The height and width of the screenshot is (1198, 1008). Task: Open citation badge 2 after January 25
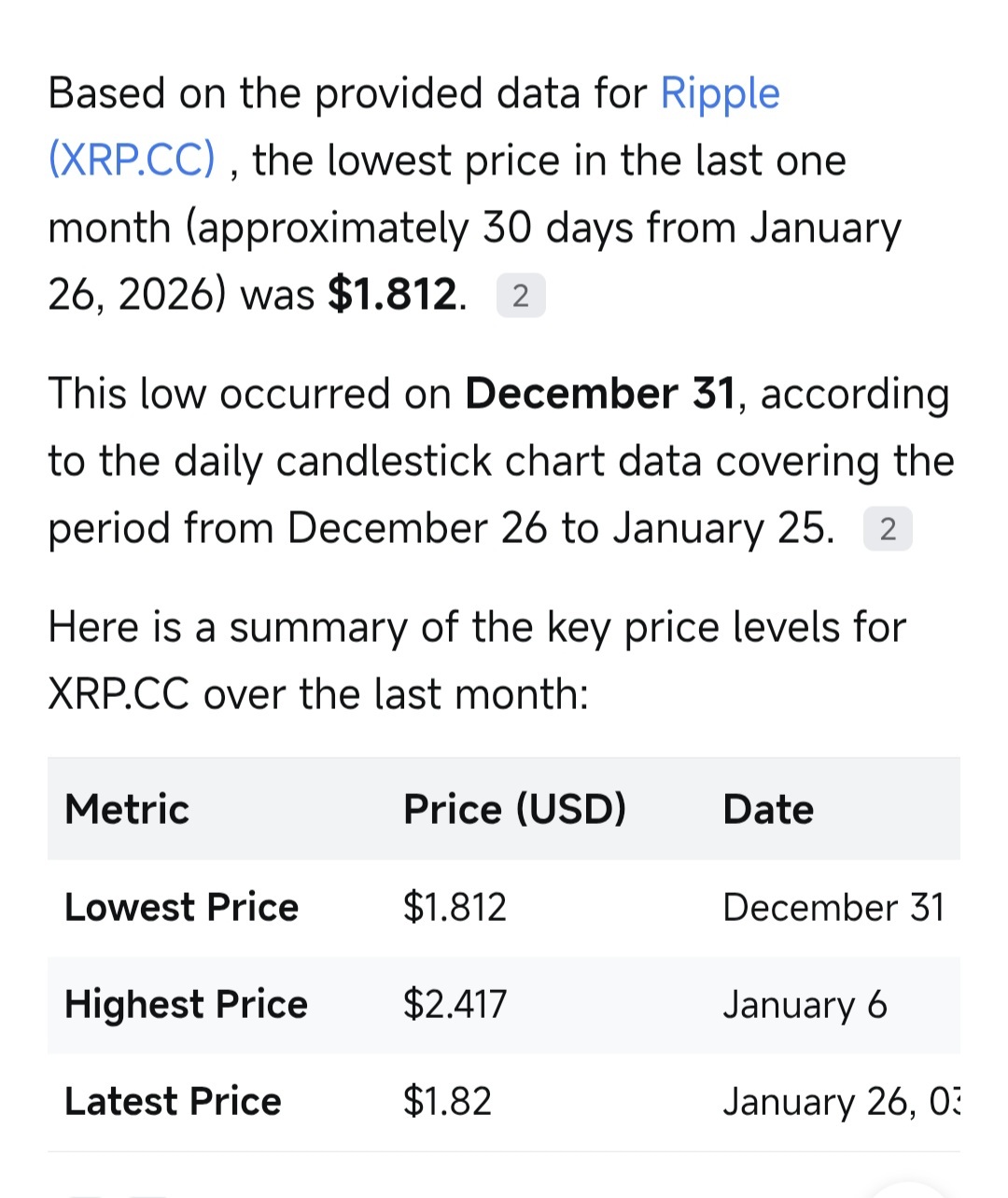888,529
